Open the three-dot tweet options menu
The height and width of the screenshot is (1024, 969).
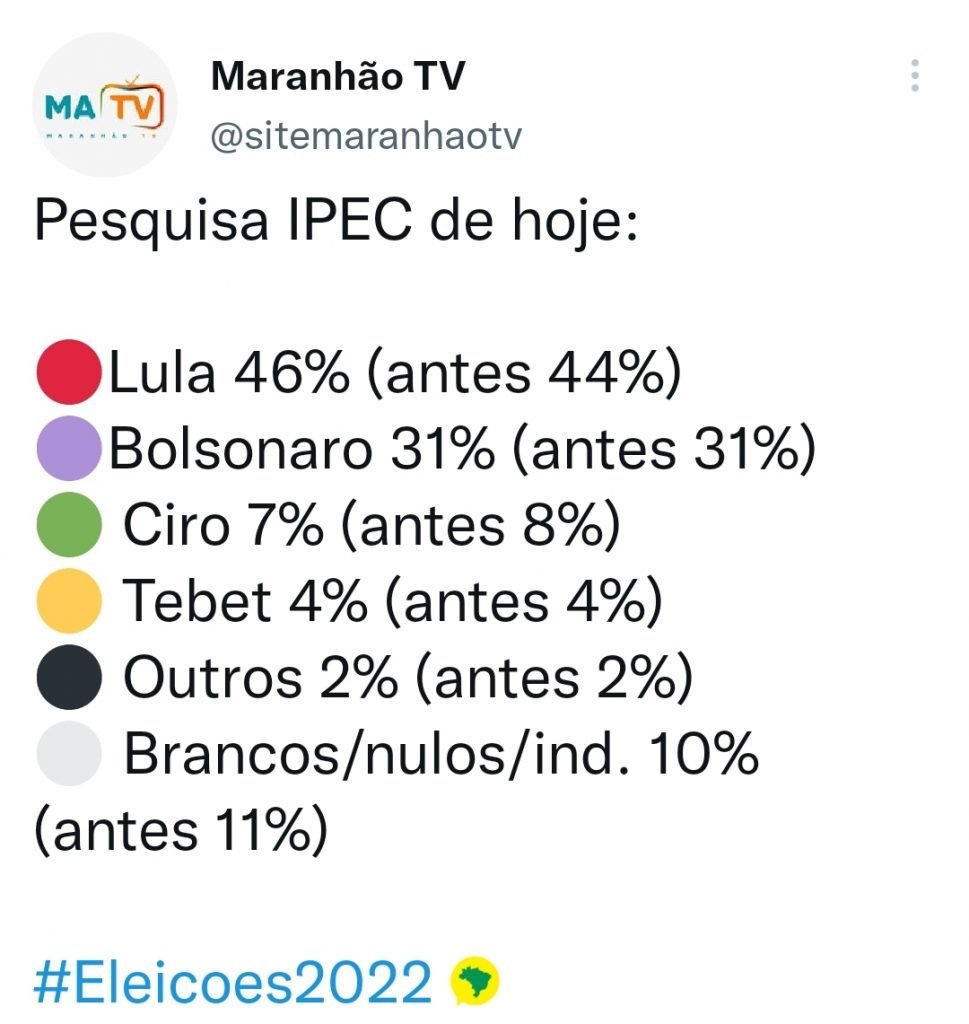[x=914, y=77]
